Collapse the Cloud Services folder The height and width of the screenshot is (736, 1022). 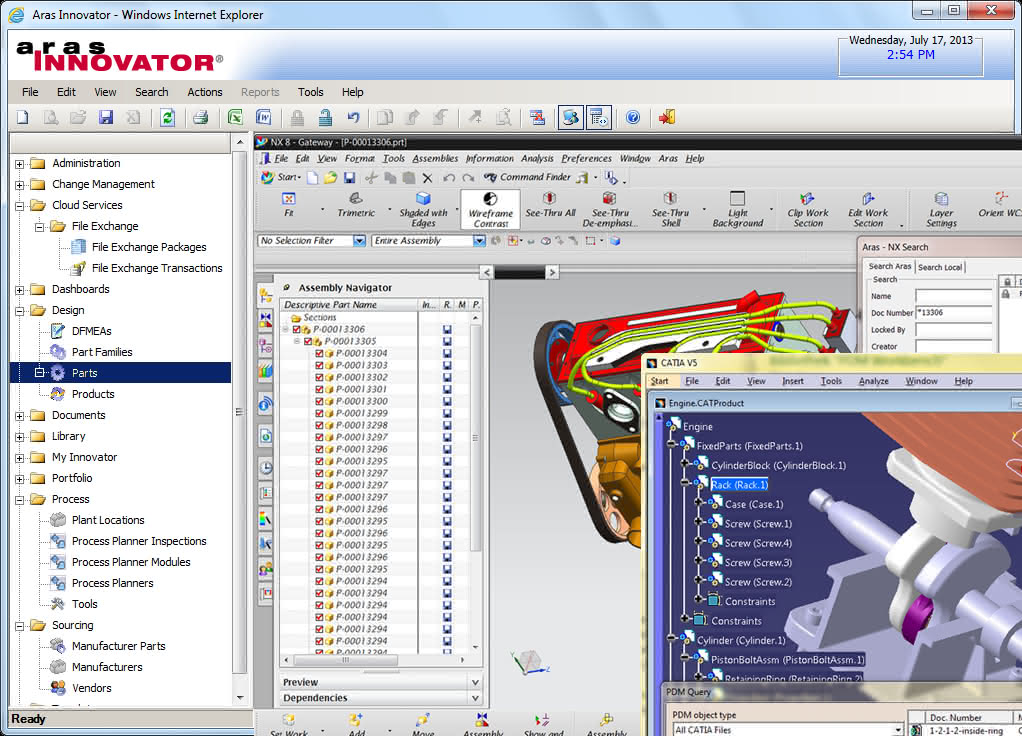20,205
